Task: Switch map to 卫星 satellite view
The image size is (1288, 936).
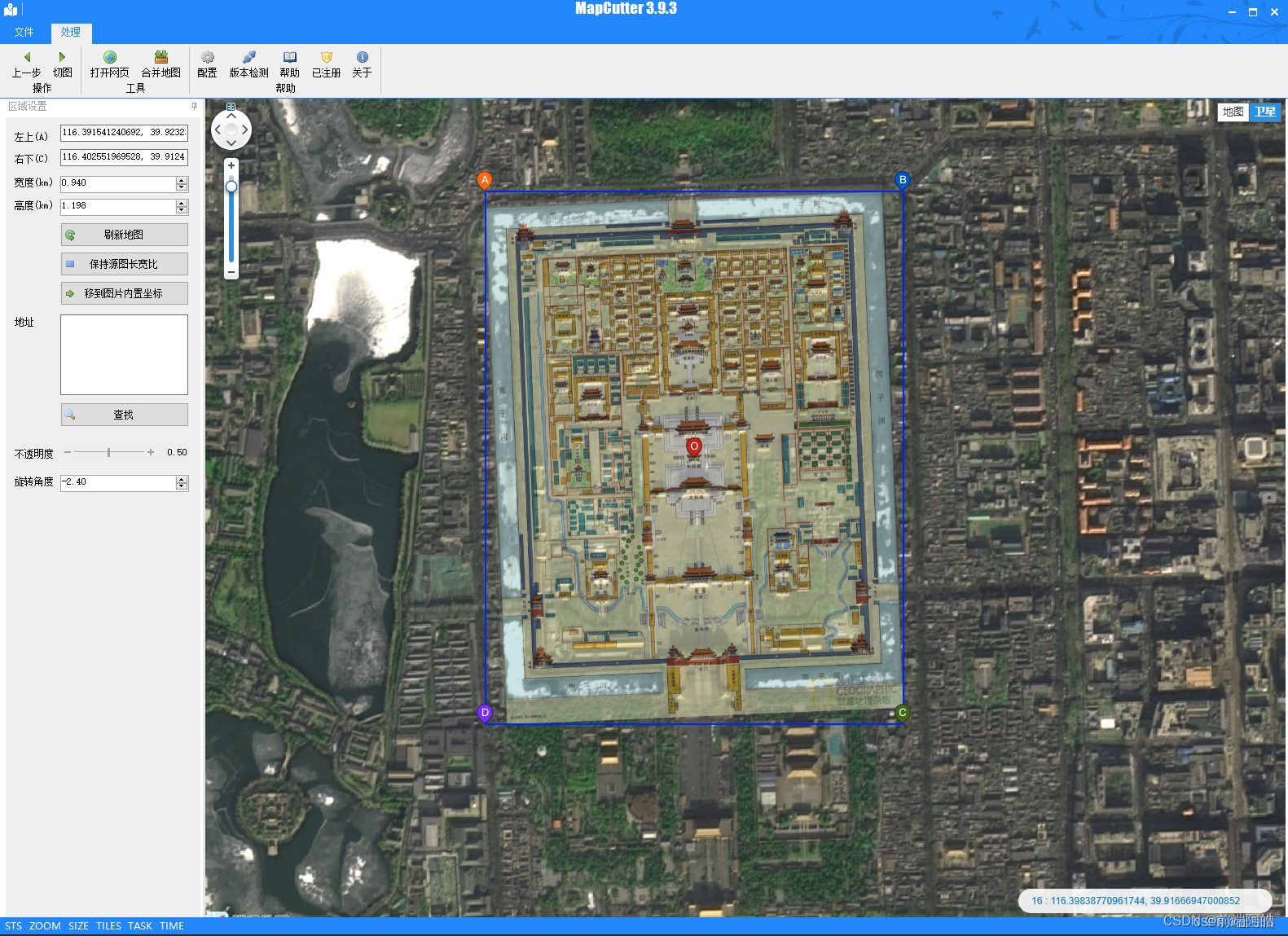Action: pos(1265,112)
